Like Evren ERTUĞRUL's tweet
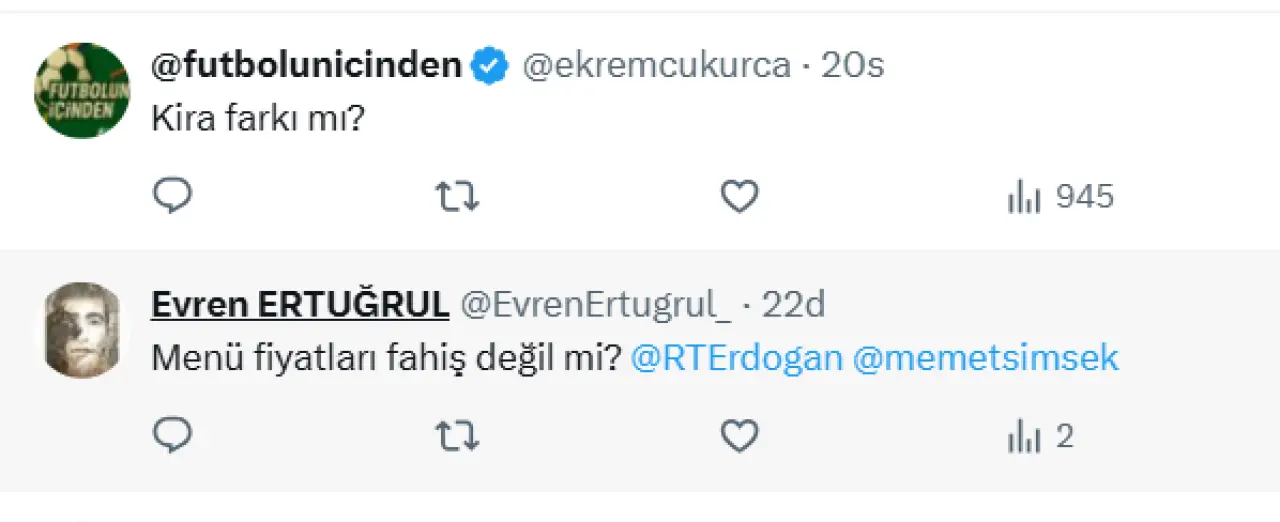The height and width of the screenshot is (522, 1280). click(x=740, y=436)
